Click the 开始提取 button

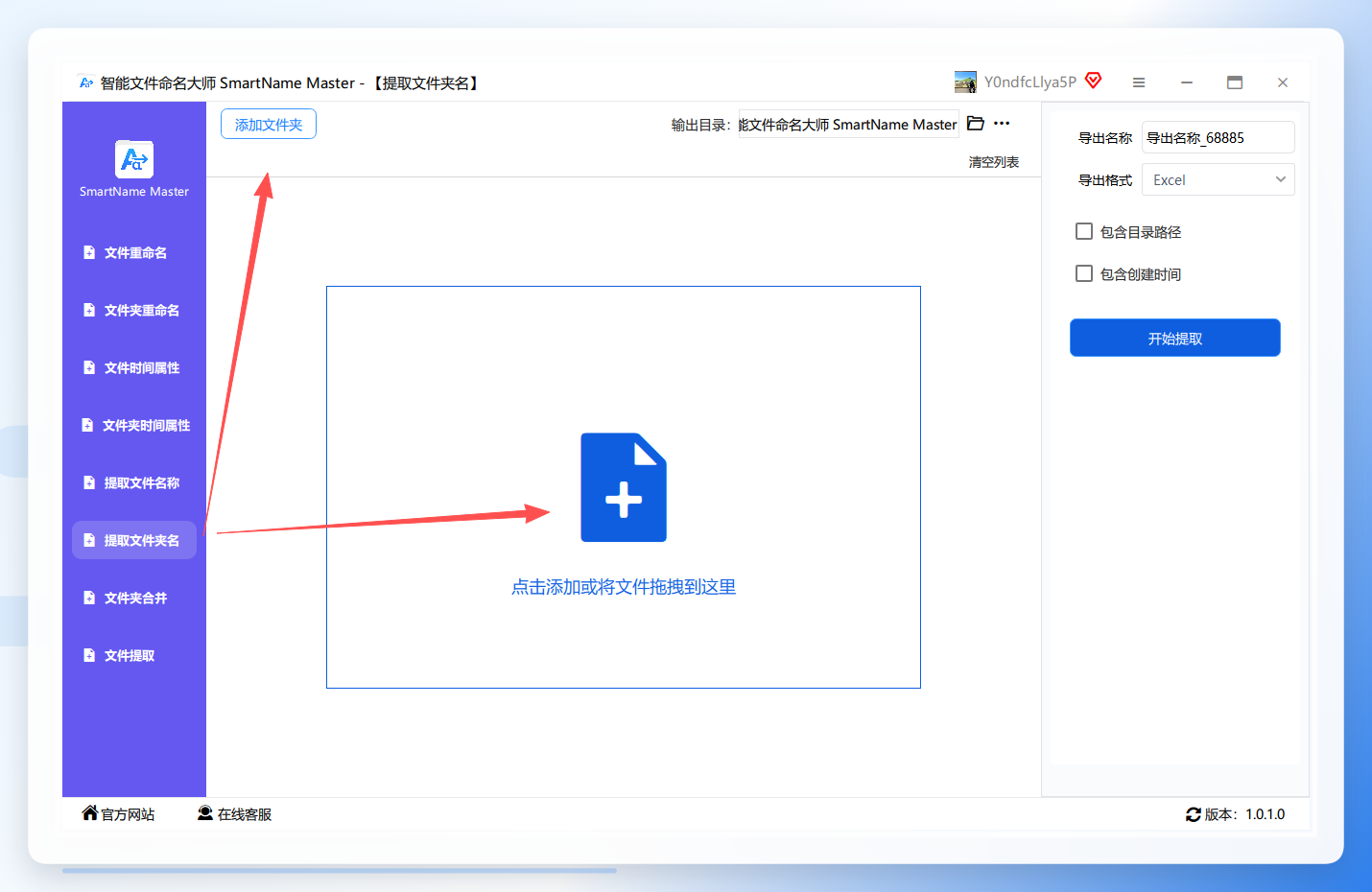(1175, 338)
